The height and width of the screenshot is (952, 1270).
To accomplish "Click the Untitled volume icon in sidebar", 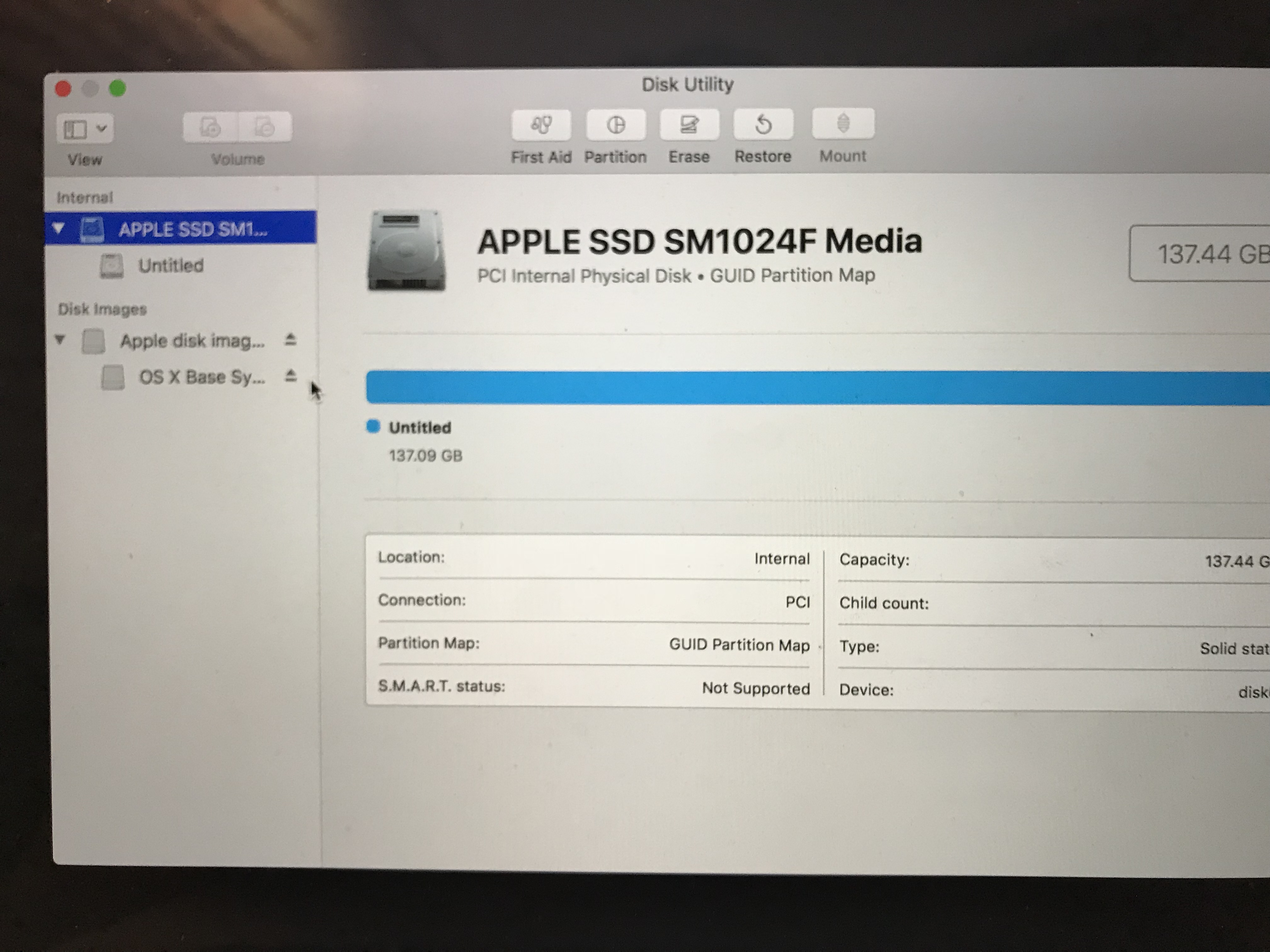I will click(112, 266).
